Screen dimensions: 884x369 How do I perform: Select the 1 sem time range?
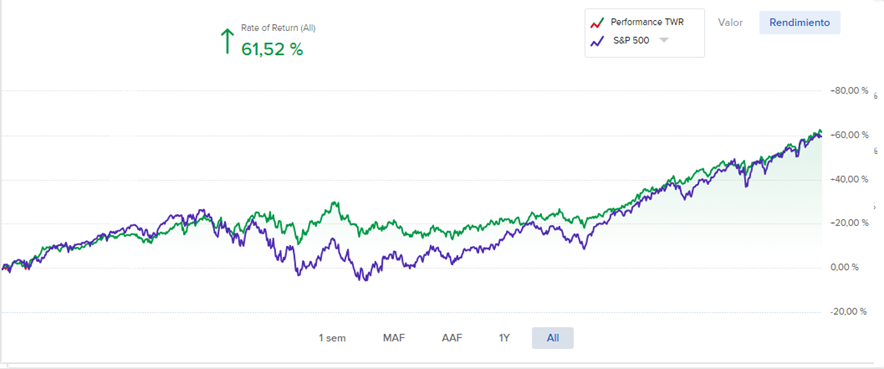click(x=332, y=338)
